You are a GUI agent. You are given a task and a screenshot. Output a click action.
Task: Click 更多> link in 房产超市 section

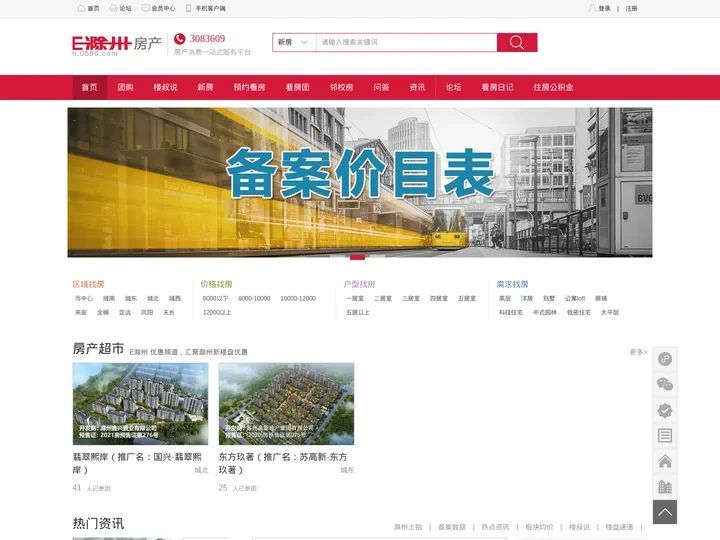(x=638, y=352)
